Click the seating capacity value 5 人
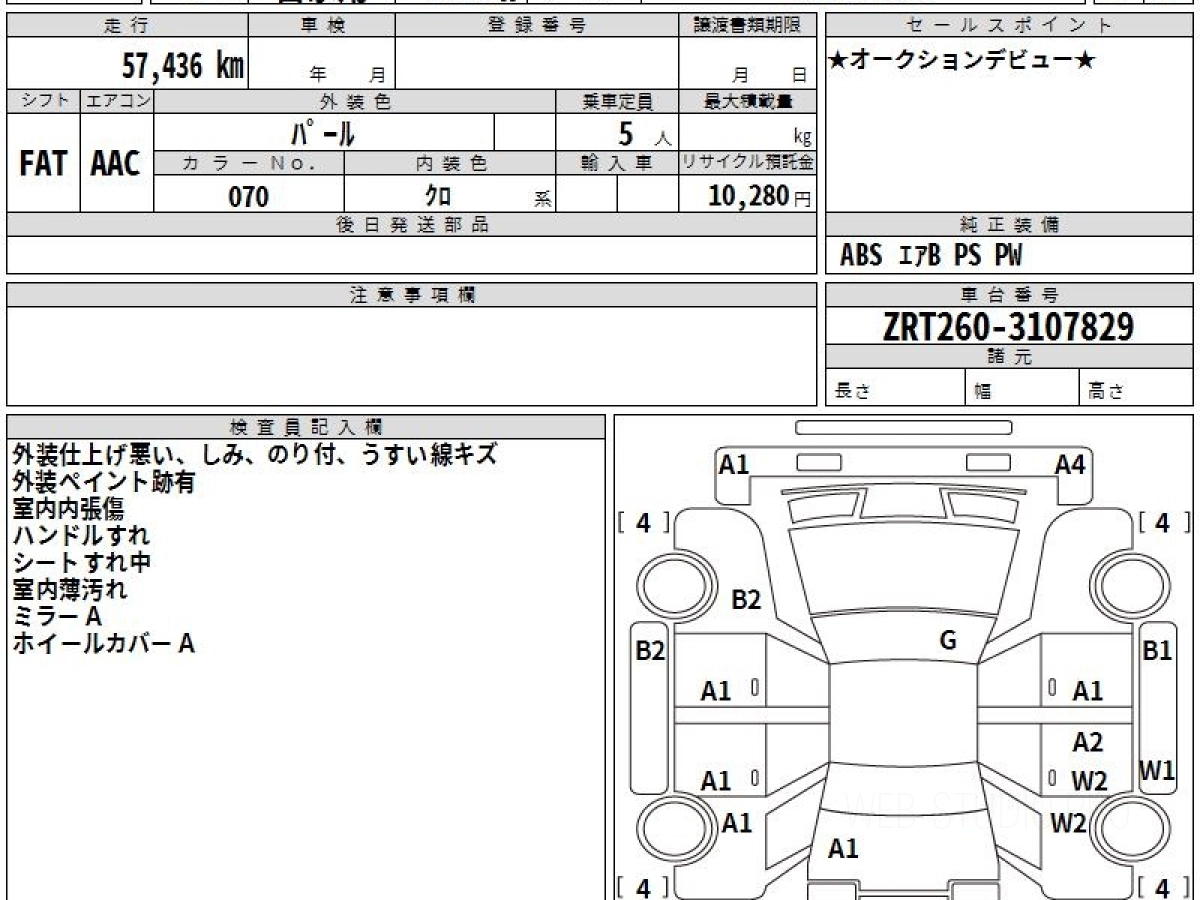 [643, 133]
